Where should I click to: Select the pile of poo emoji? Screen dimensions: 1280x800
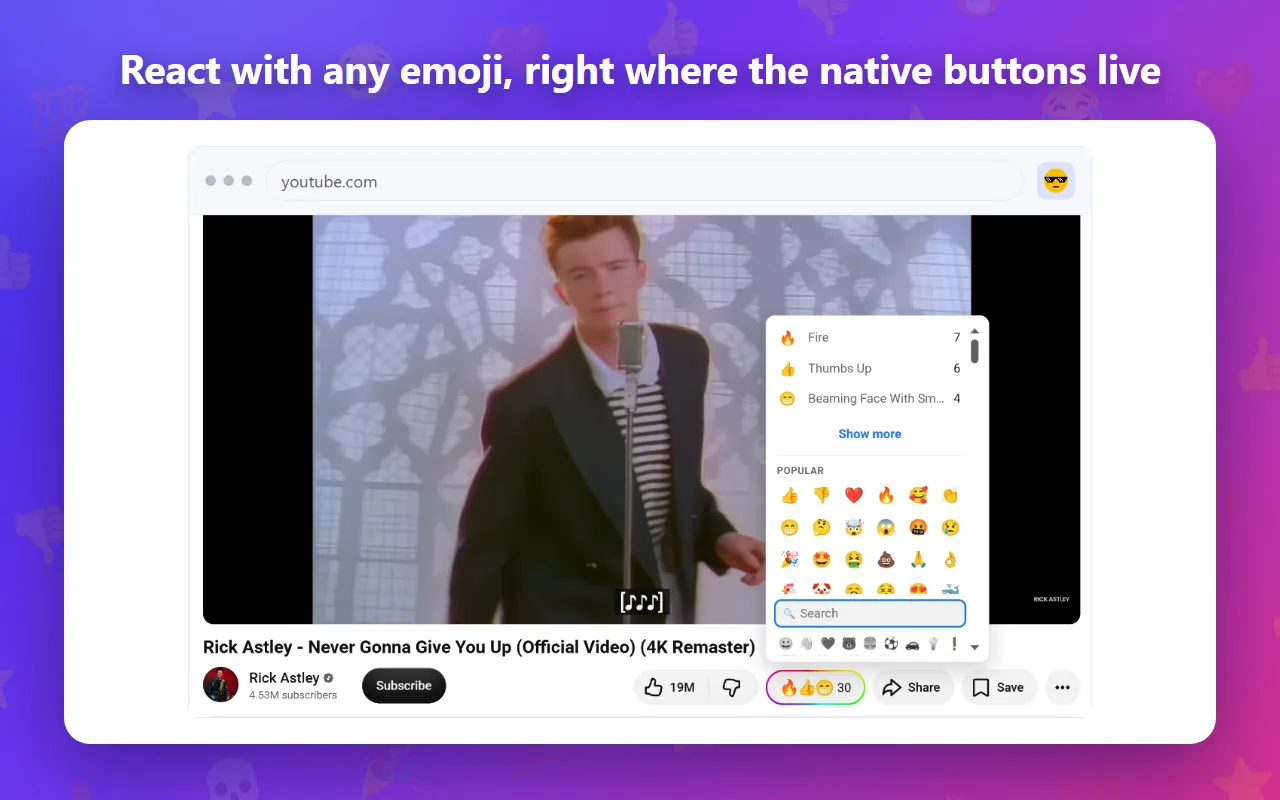pos(886,559)
